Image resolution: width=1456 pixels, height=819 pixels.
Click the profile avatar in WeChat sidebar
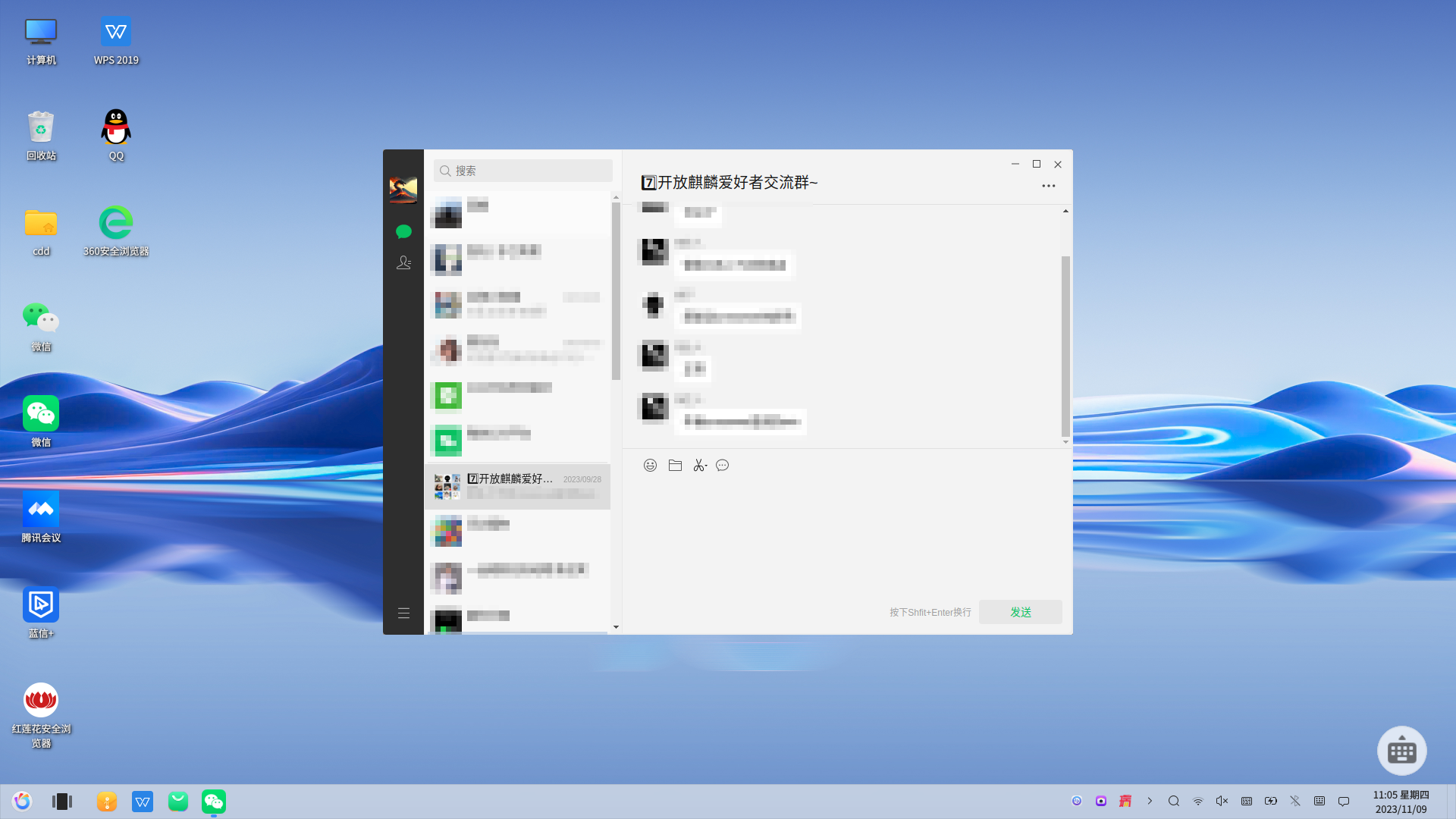click(403, 190)
